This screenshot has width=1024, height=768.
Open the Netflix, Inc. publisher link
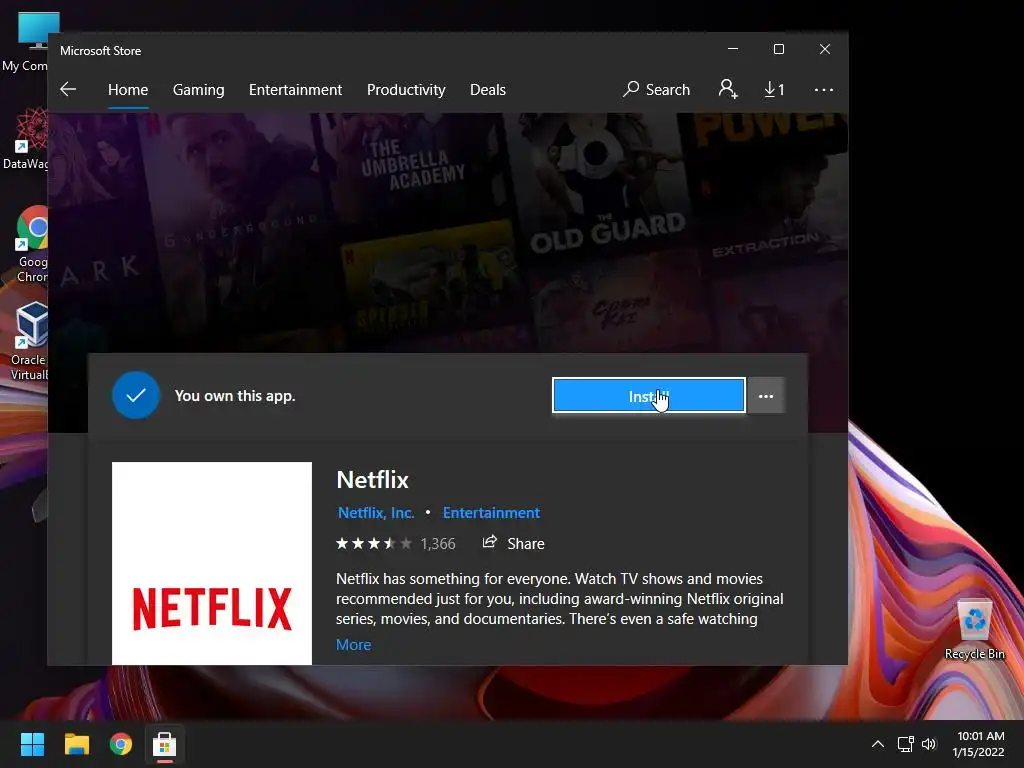point(376,513)
